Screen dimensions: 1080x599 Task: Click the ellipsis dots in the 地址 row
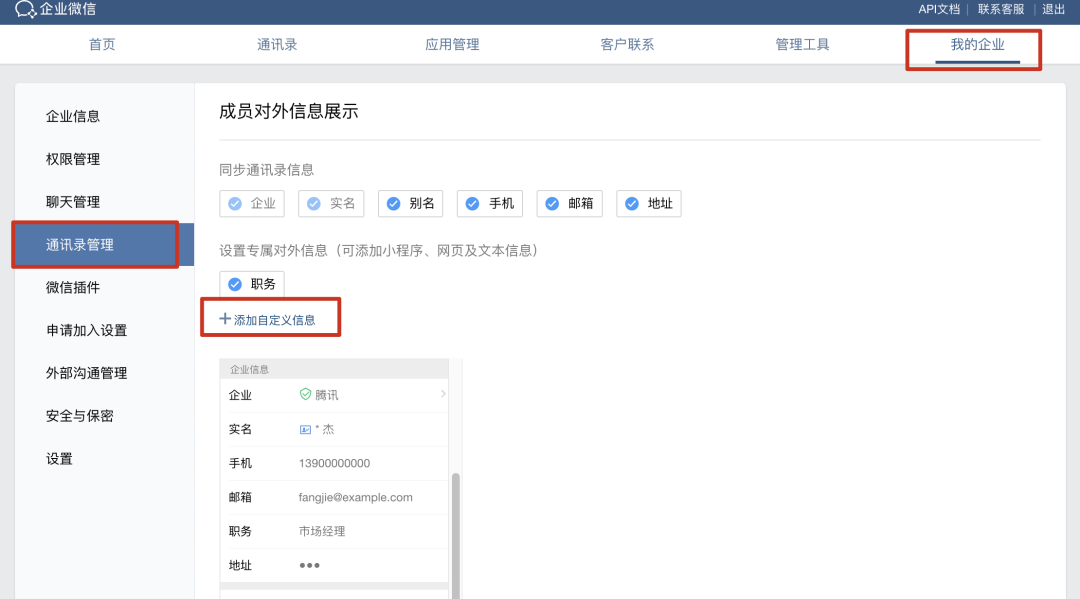310,565
